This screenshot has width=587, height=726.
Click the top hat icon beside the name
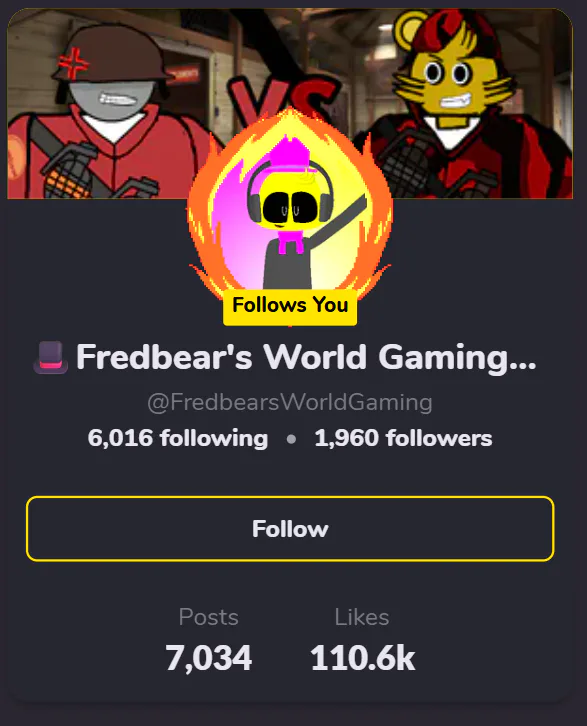coord(50,357)
